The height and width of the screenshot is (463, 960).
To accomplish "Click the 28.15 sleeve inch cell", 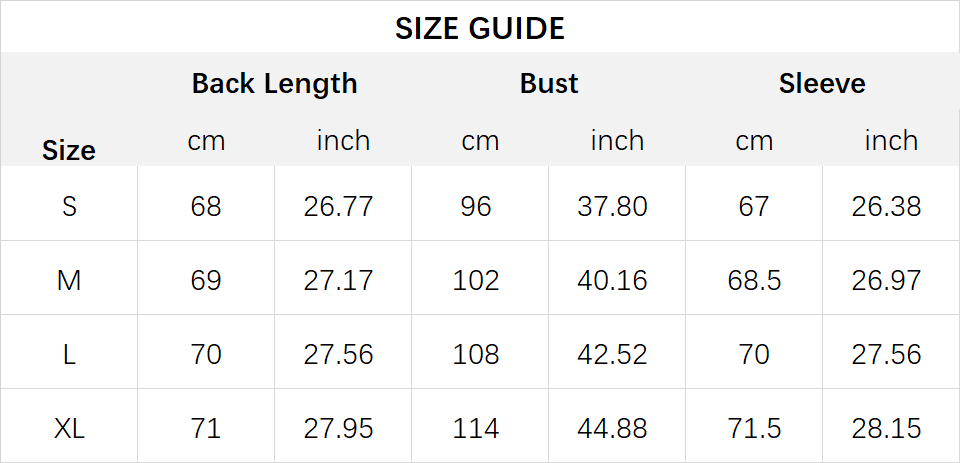I will click(x=886, y=429).
